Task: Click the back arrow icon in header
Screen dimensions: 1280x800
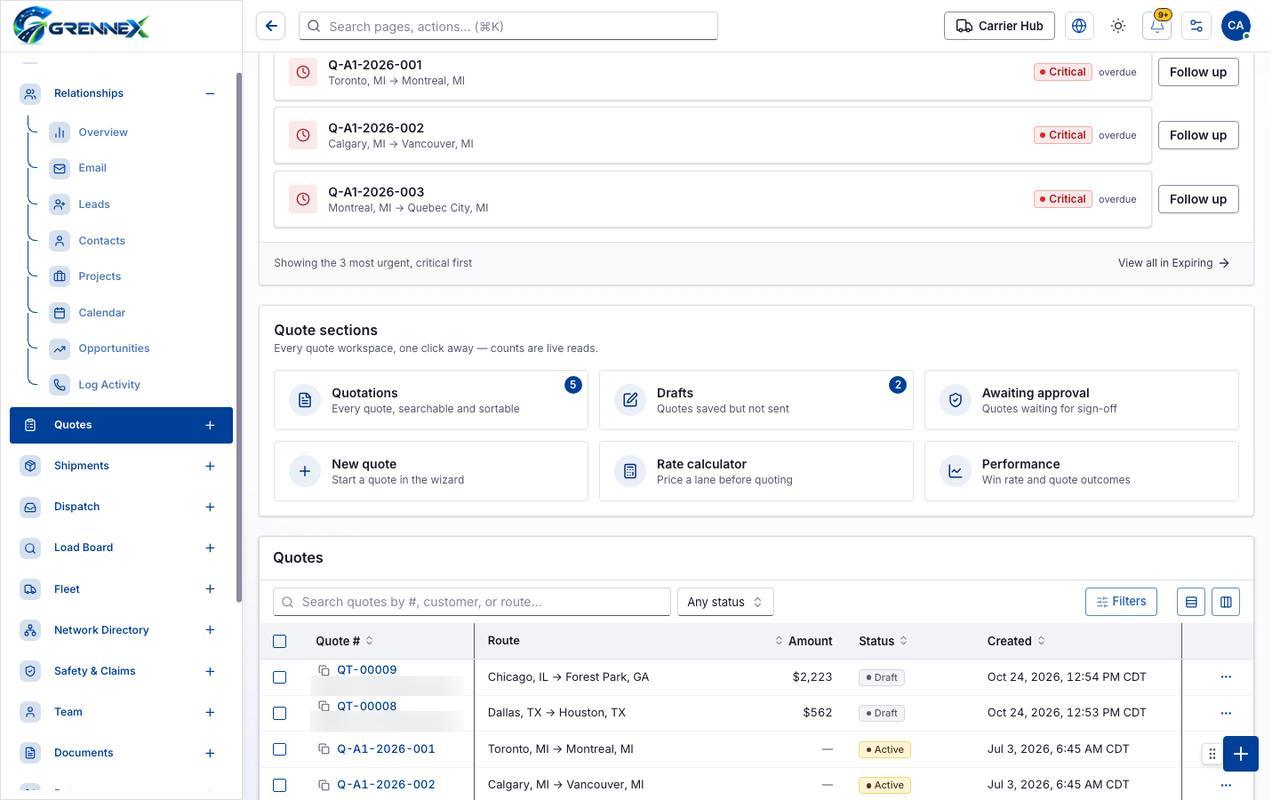Action: tap(271, 26)
